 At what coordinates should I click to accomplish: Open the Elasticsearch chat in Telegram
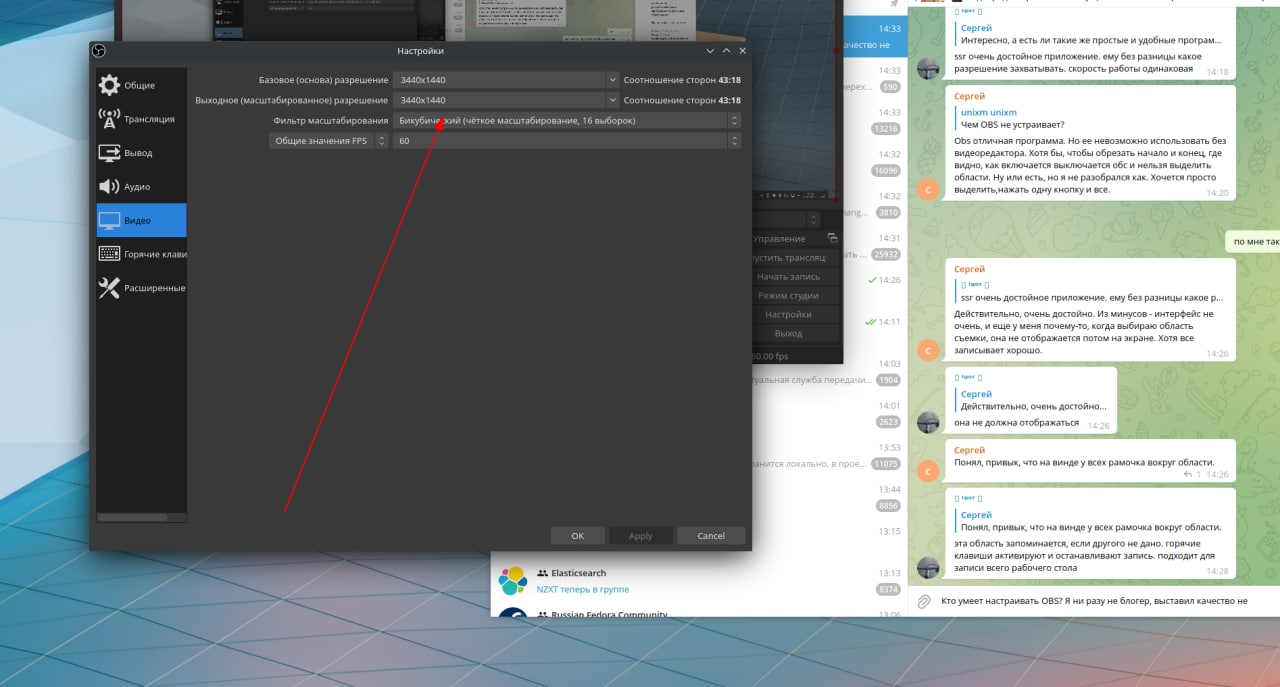700,580
